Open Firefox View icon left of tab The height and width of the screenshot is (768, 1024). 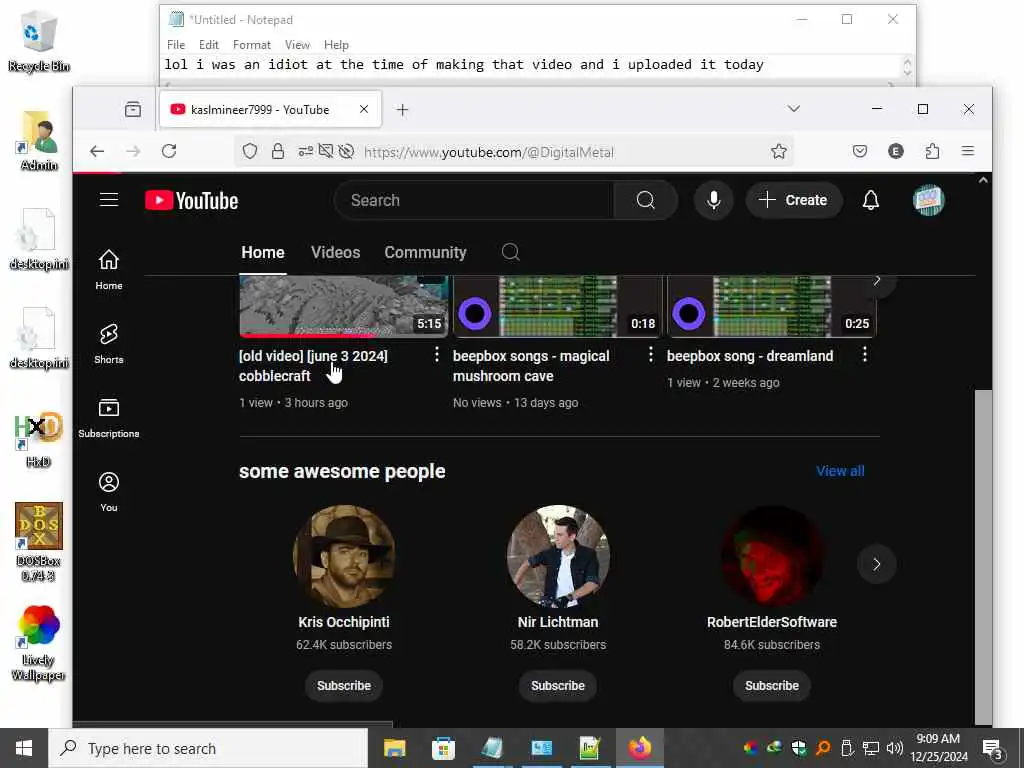[x=133, y=109]
